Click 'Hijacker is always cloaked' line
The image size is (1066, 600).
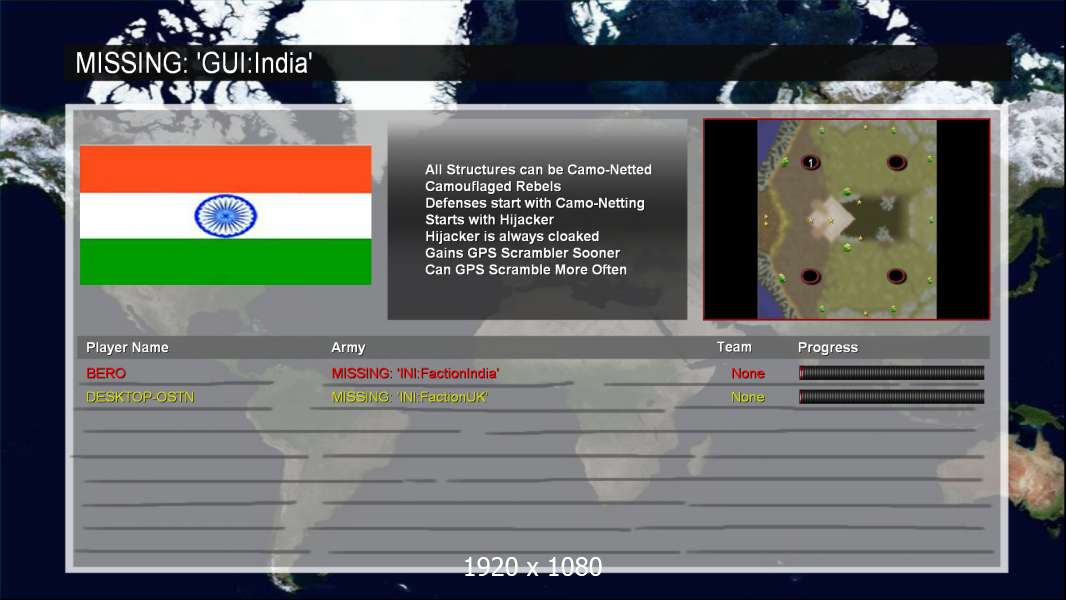tap(512, 236)
